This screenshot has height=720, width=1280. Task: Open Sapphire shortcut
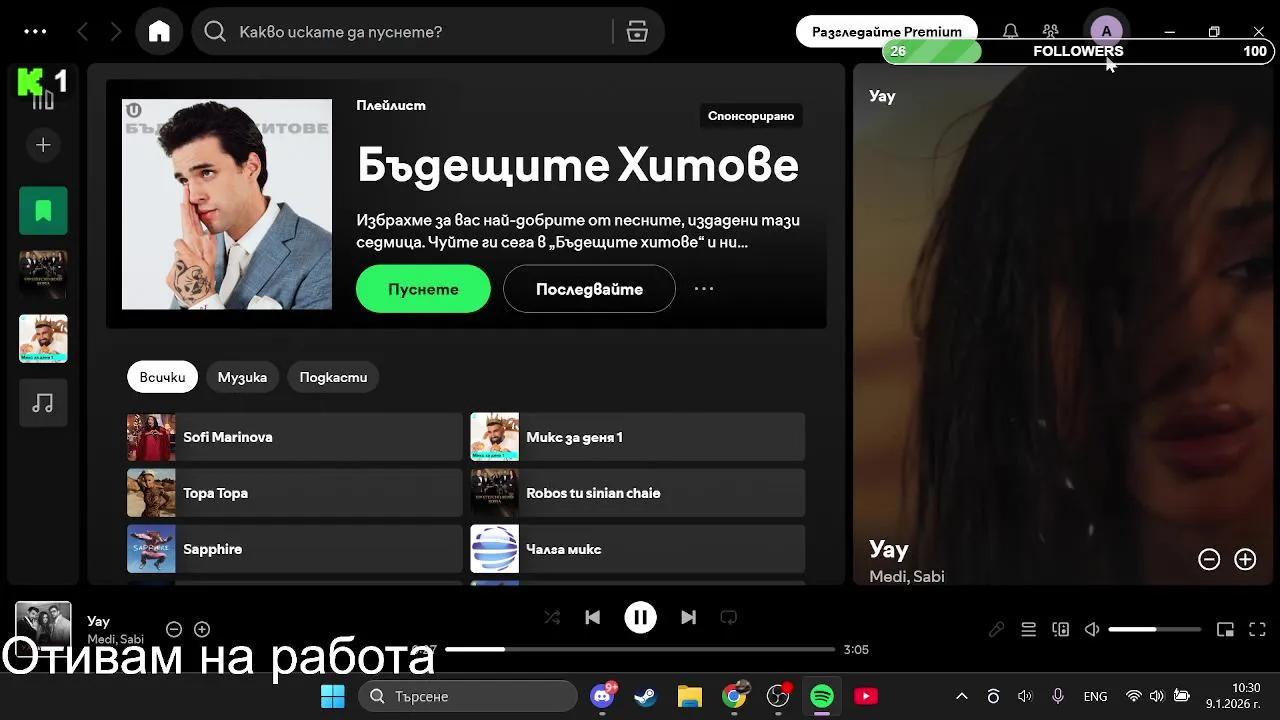pos(294,549)
